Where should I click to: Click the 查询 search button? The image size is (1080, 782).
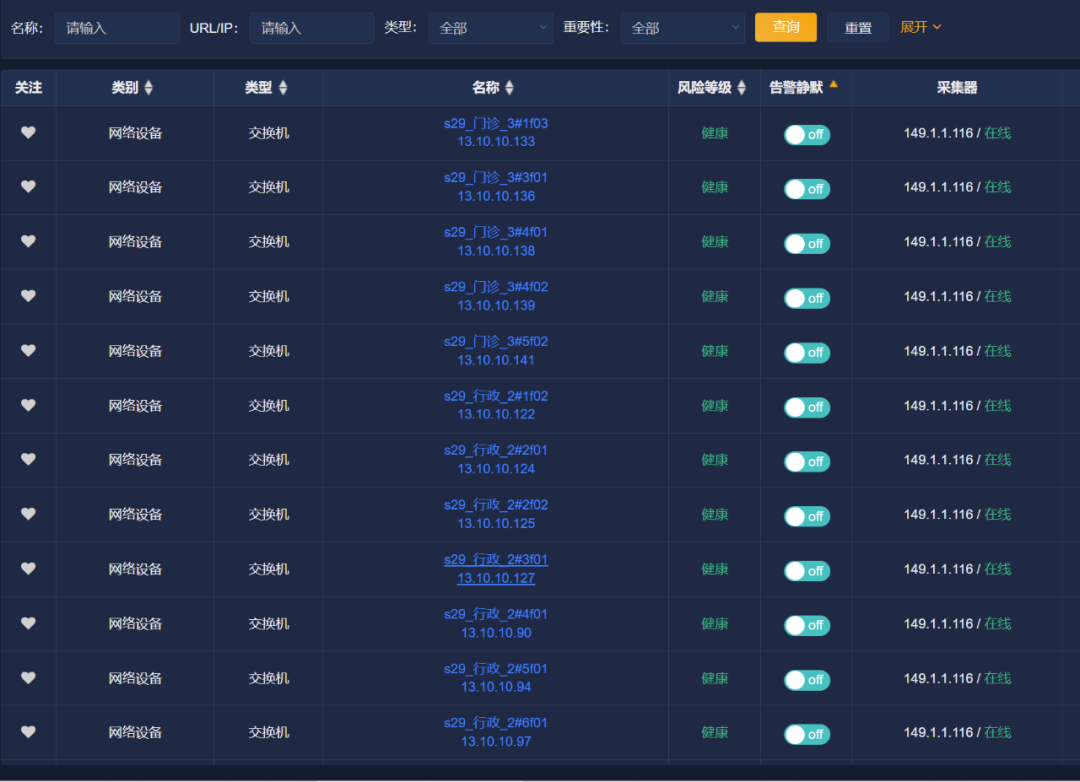pyautogui.click(x=786, y=28)
